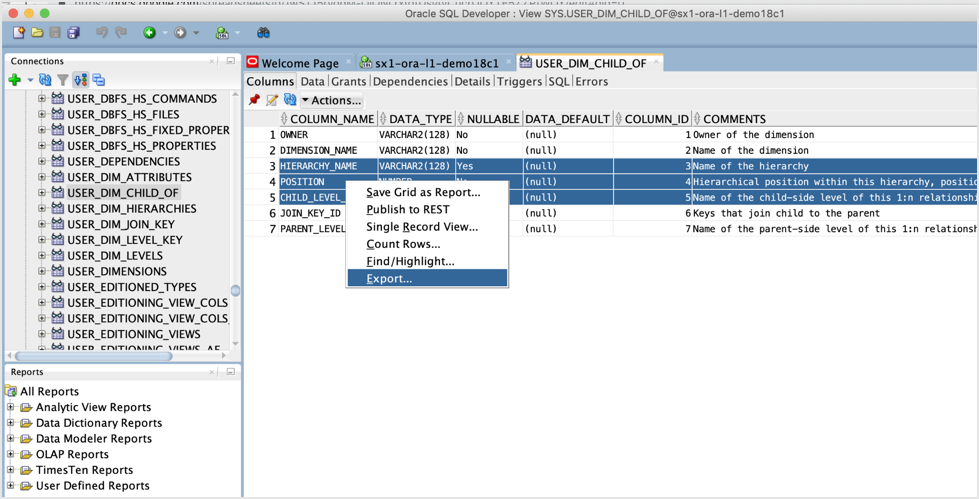This screenshot has width=979, height=499.
Task: Open the Details sub-tab
Action: click(473, 81)
